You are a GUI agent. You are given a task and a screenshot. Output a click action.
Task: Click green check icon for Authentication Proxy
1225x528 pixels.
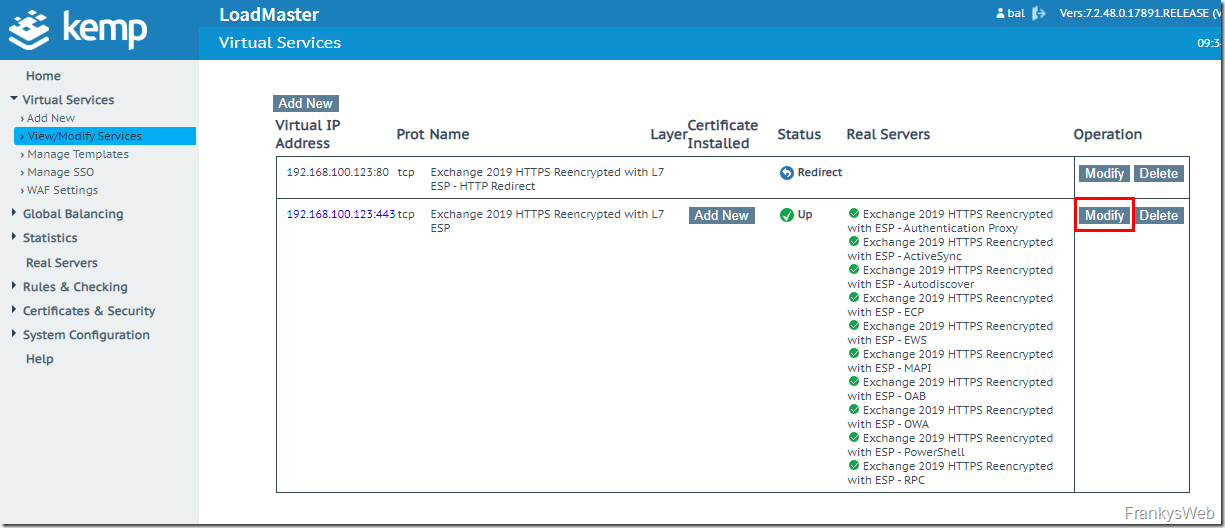coord(853,213)
